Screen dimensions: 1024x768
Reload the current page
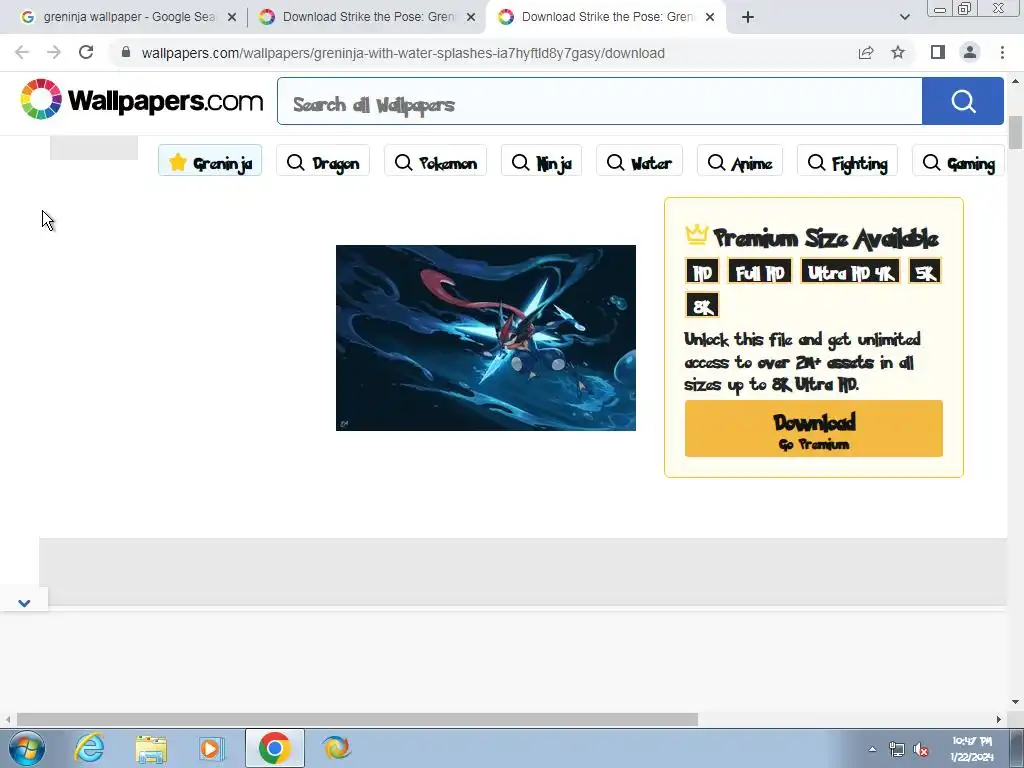pyautogui.click(x=86, y=53)
